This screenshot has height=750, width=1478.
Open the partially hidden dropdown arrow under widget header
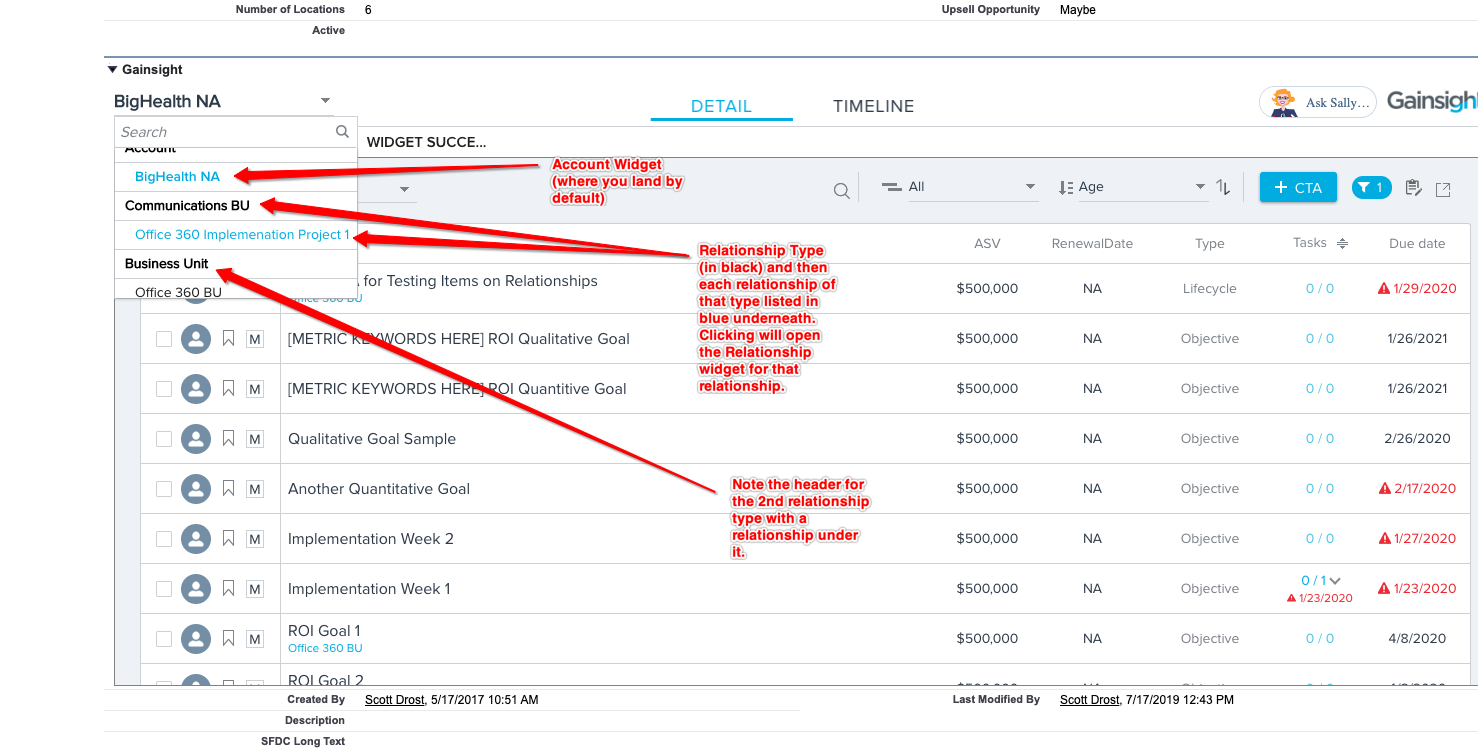[404, 189]
